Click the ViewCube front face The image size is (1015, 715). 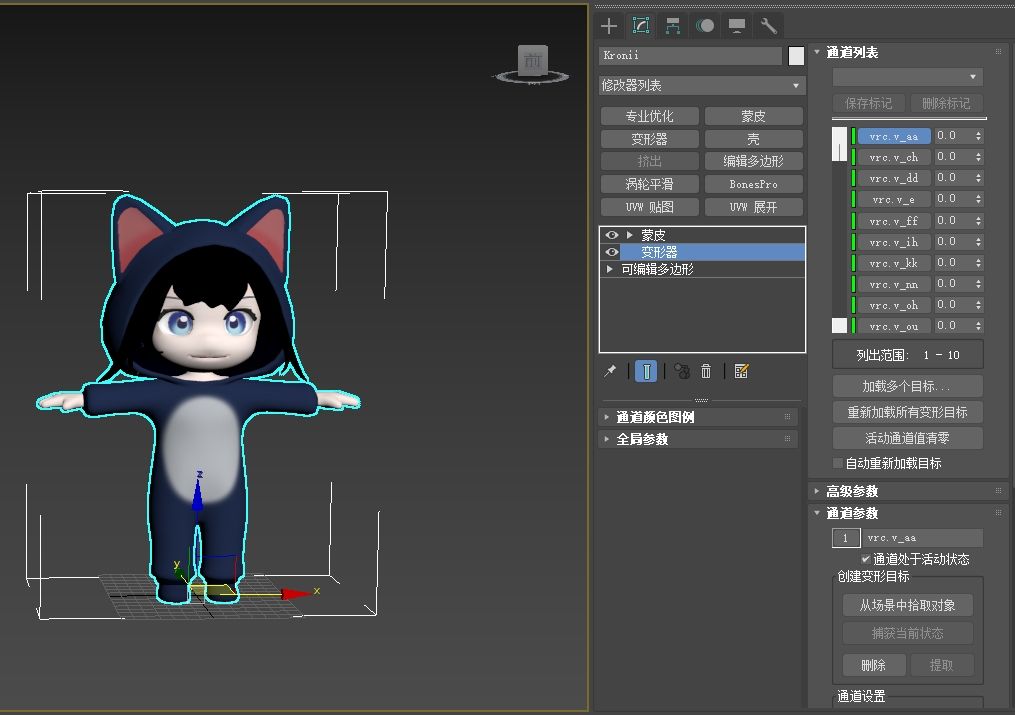(532, 61)
